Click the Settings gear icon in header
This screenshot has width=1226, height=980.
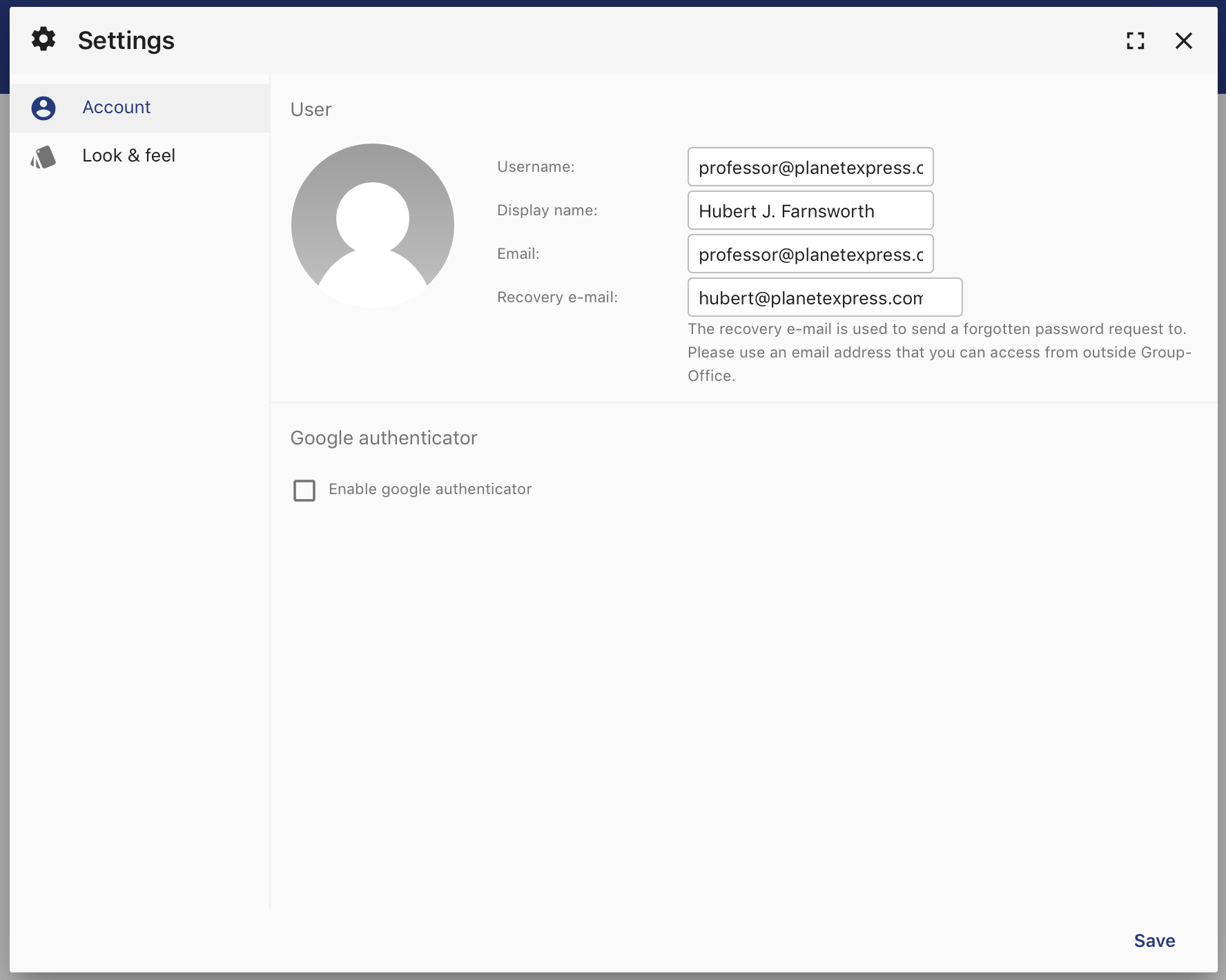pos(43,39)
